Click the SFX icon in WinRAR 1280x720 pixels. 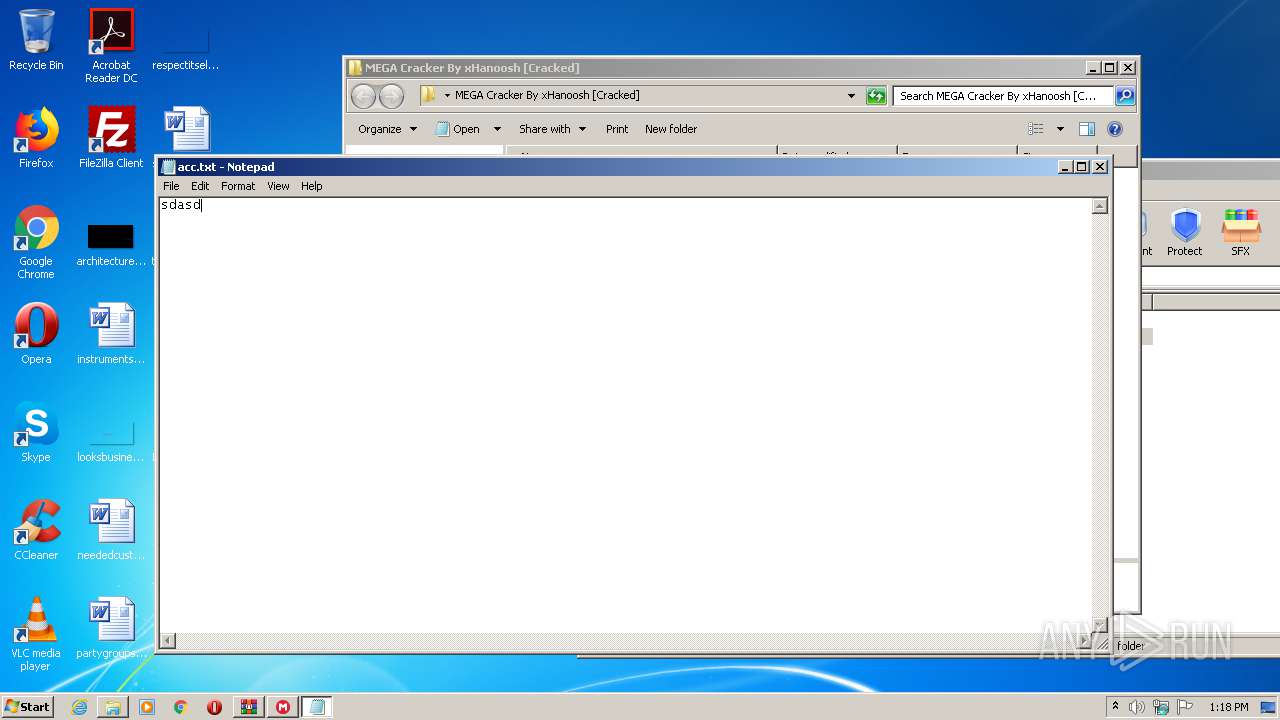click(x=1241, y=233)
